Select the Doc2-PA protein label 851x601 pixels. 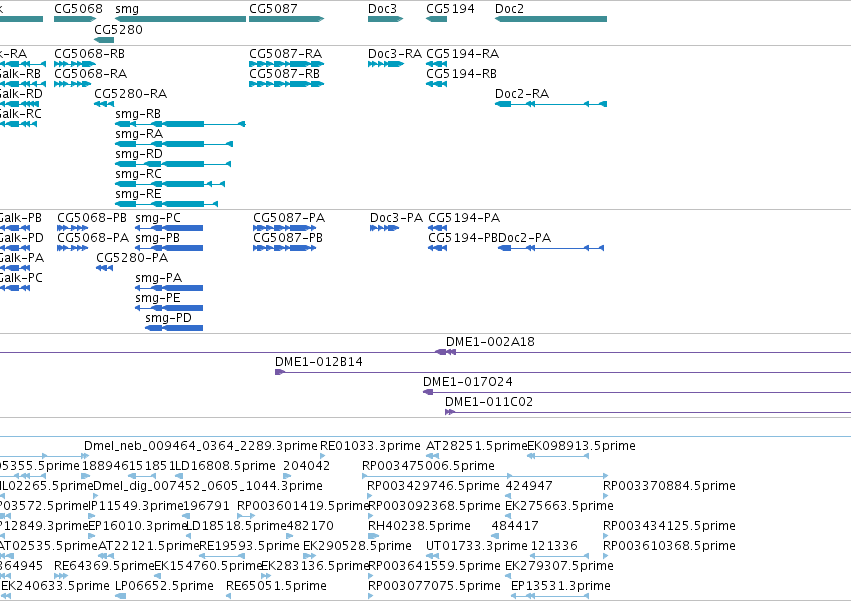[x=524, y=238]
